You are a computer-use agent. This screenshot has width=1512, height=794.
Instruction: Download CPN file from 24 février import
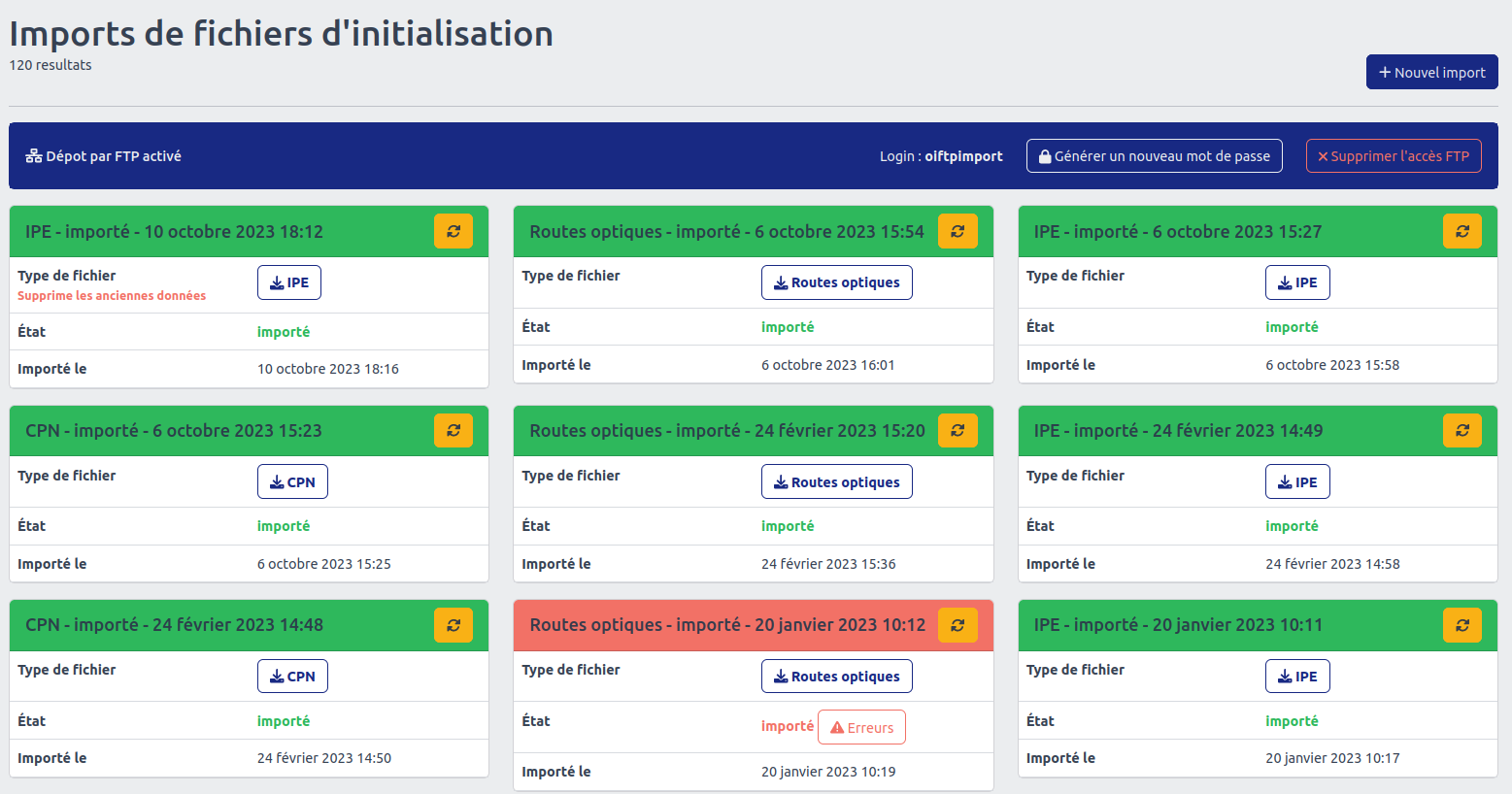(292, 677)
